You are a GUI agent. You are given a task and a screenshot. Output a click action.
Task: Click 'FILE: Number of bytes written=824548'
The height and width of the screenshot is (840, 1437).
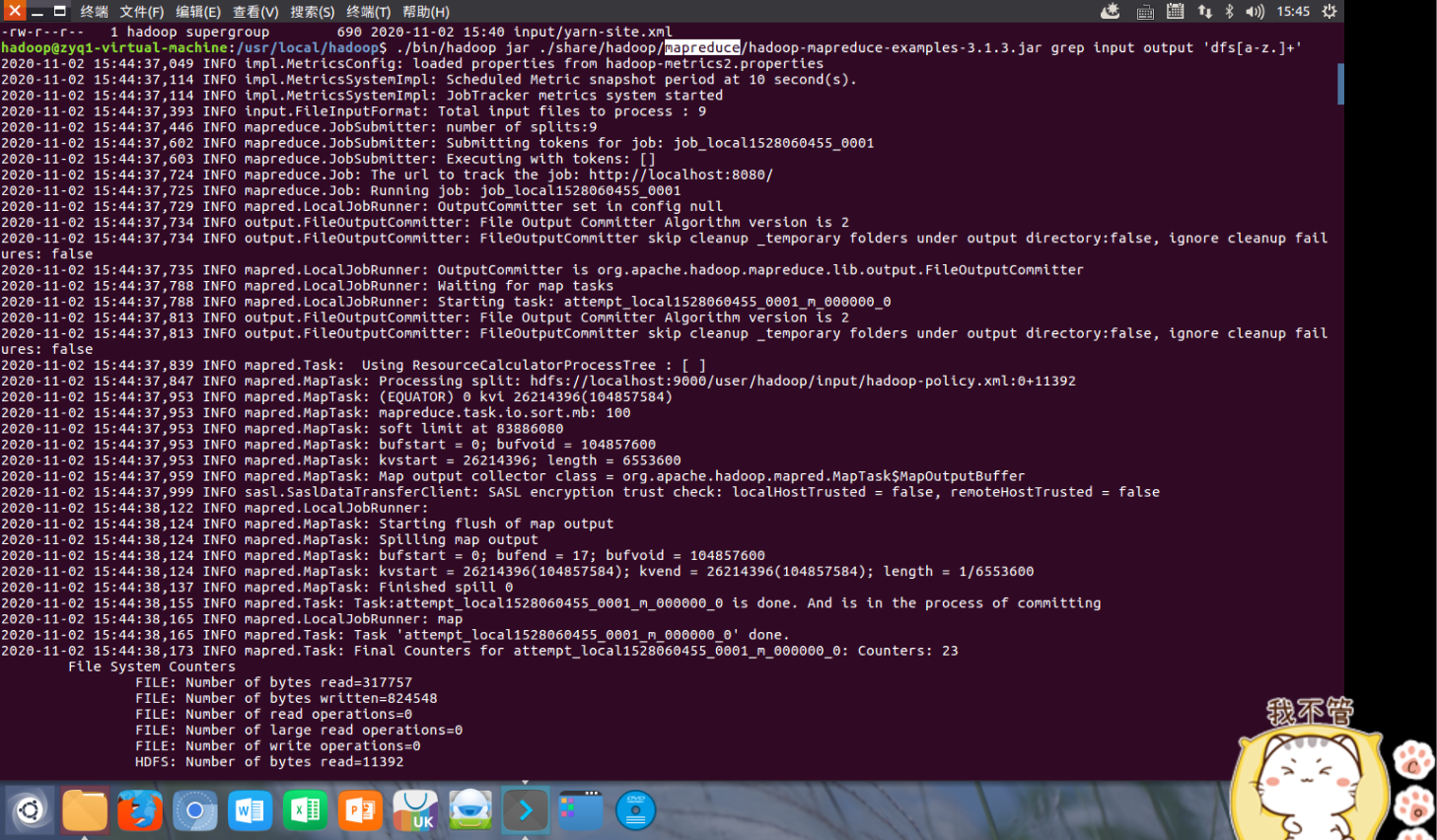286,698
